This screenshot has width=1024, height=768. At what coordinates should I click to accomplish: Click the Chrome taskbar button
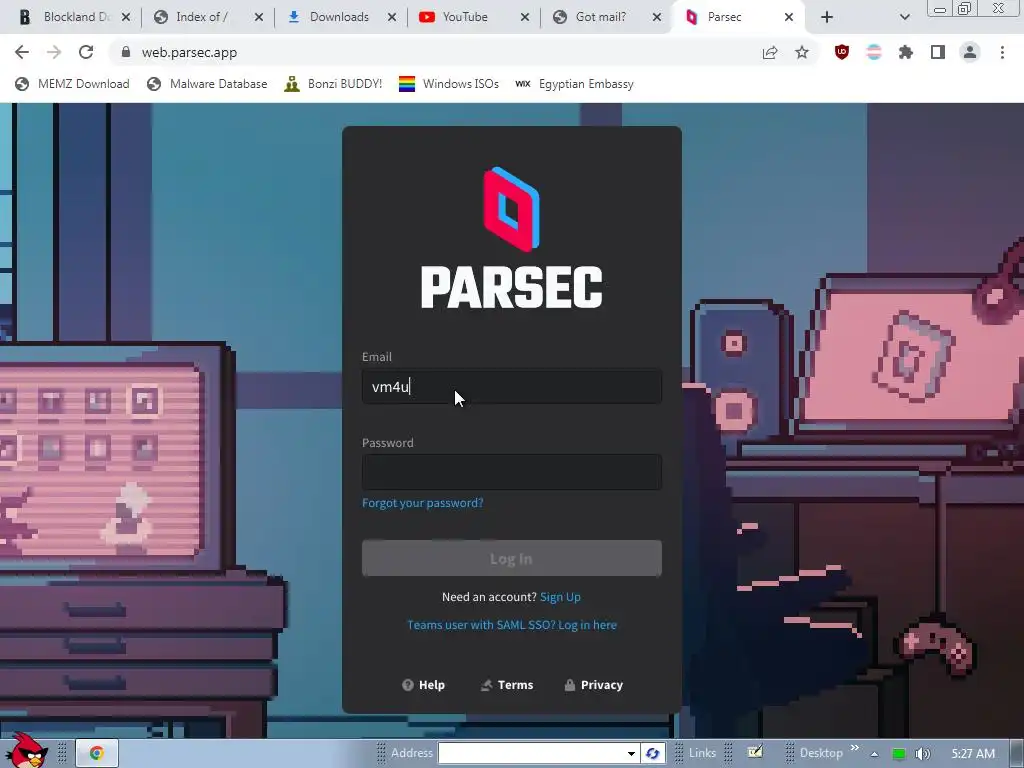click(x=97, y=753)
